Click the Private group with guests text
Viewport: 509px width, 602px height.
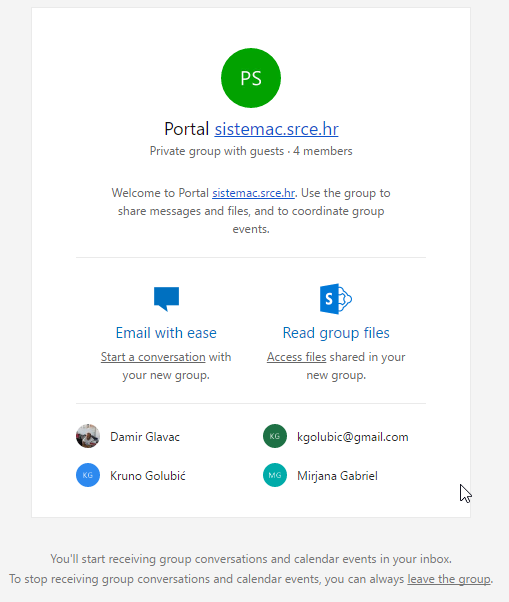[216, 151]
